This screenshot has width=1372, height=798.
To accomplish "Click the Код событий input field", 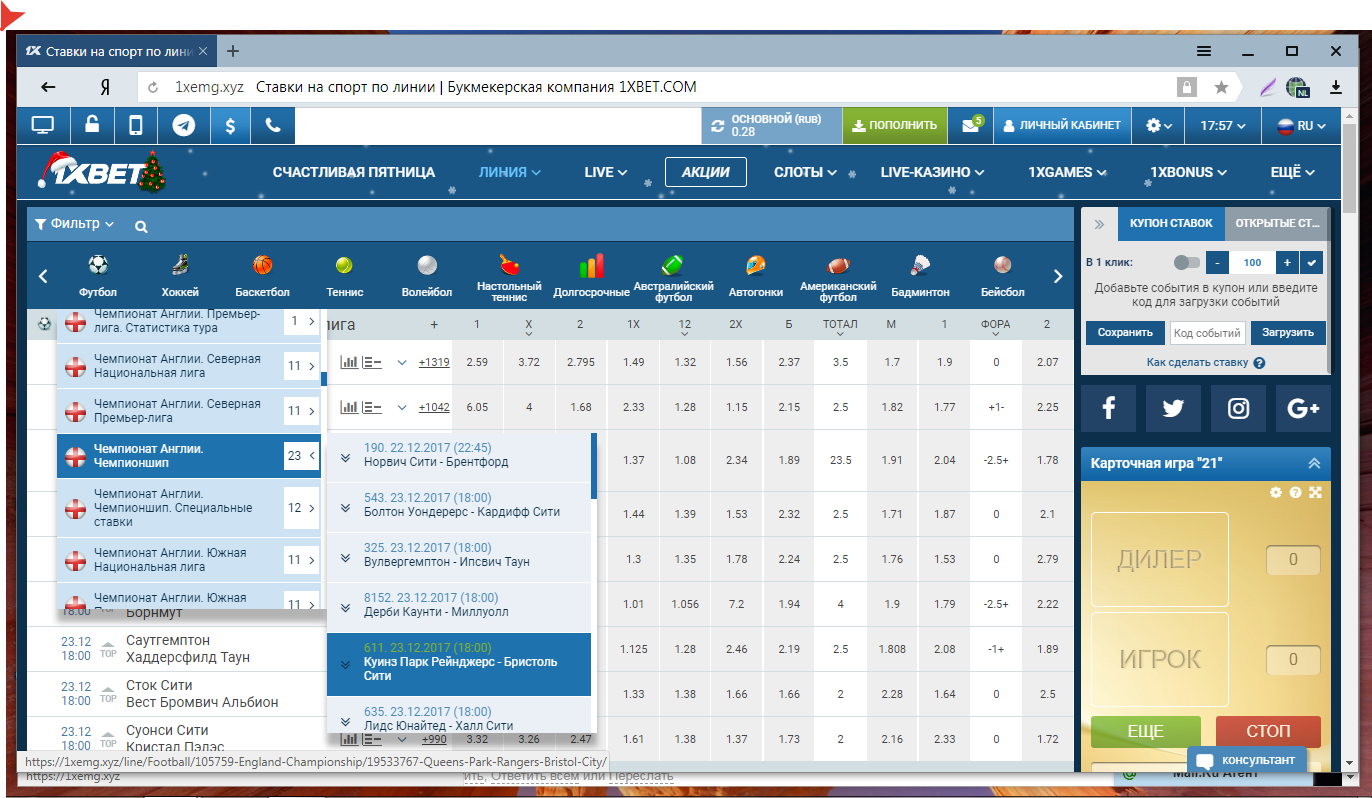I will pyautogui.click(x=1207, y=333).
